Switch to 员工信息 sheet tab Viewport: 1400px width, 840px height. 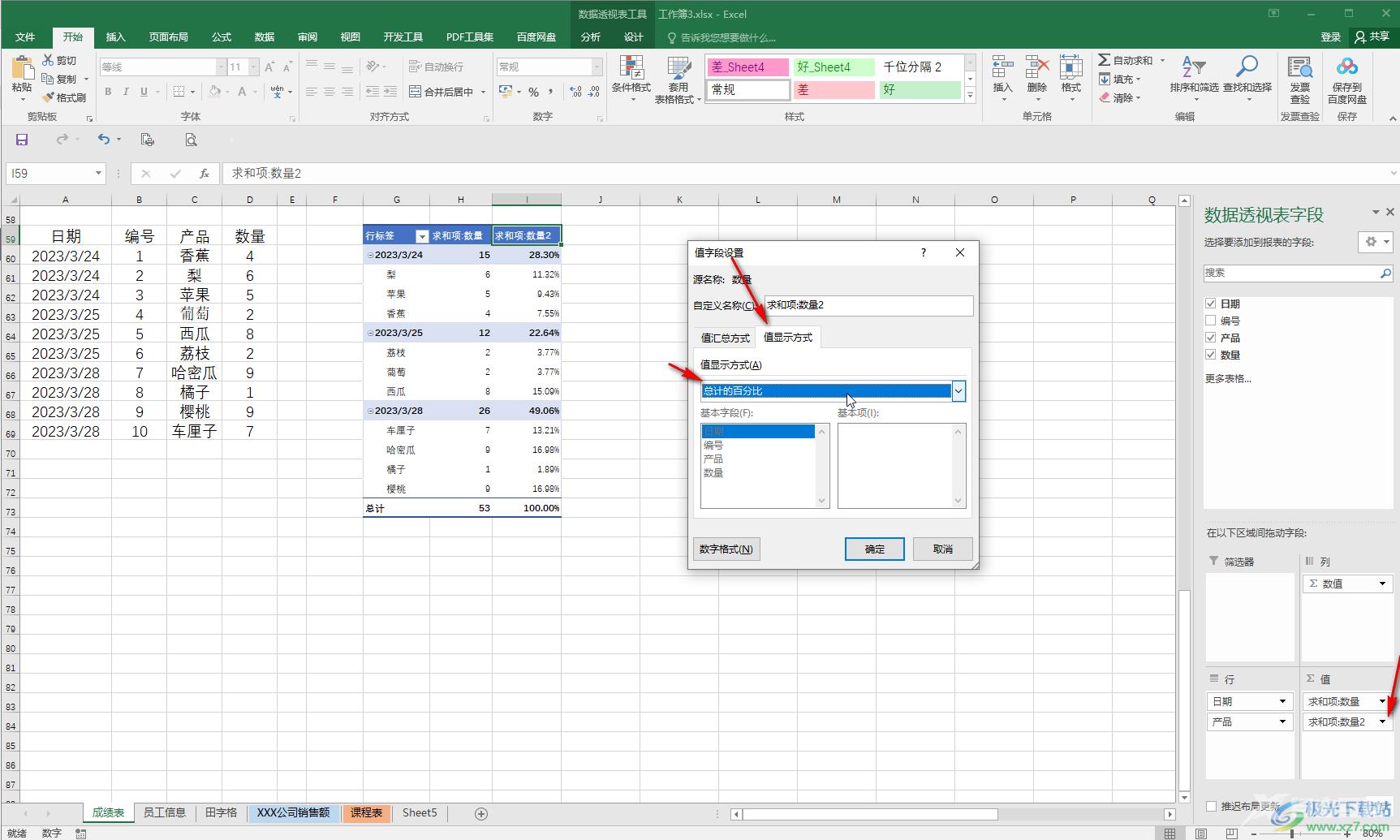(165, 812)
